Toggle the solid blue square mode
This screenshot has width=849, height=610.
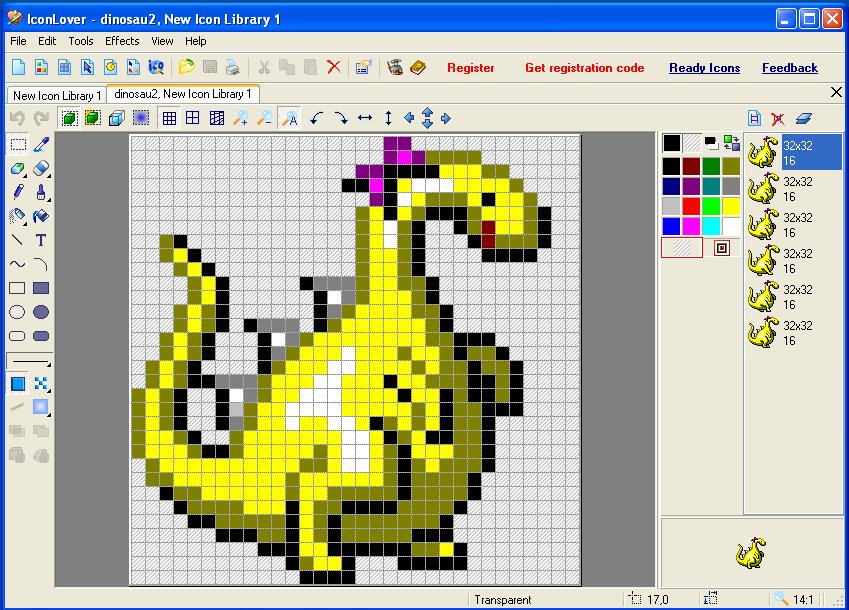[x=18, y=384]
